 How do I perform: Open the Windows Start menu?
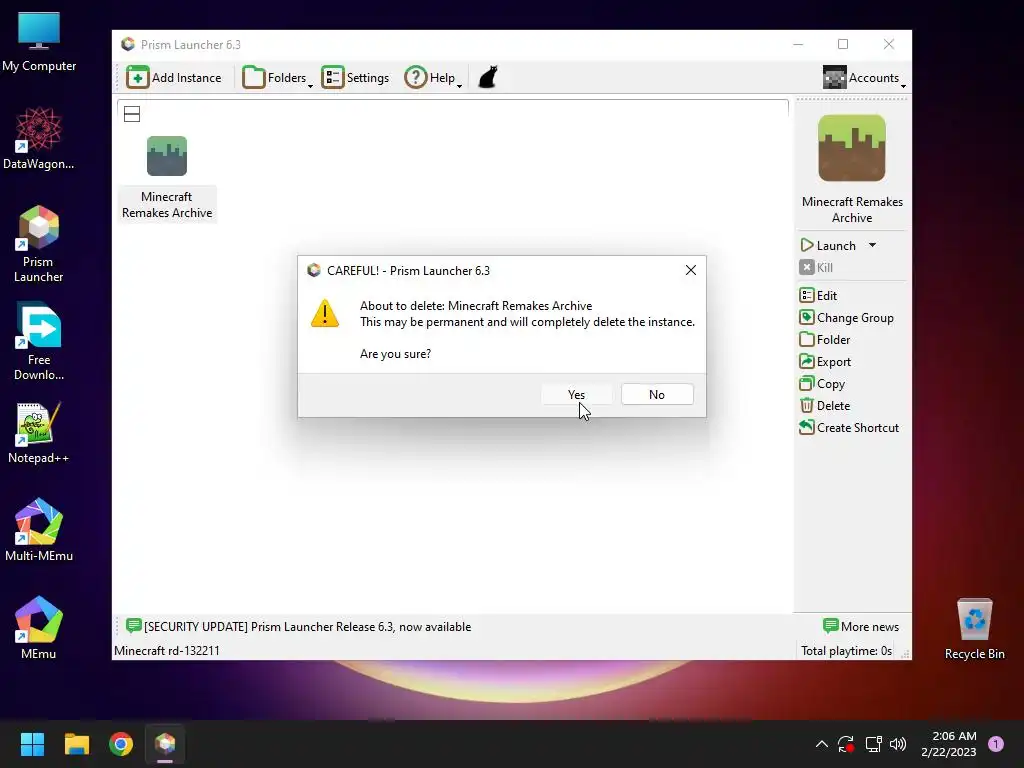(x=32, y=744)
